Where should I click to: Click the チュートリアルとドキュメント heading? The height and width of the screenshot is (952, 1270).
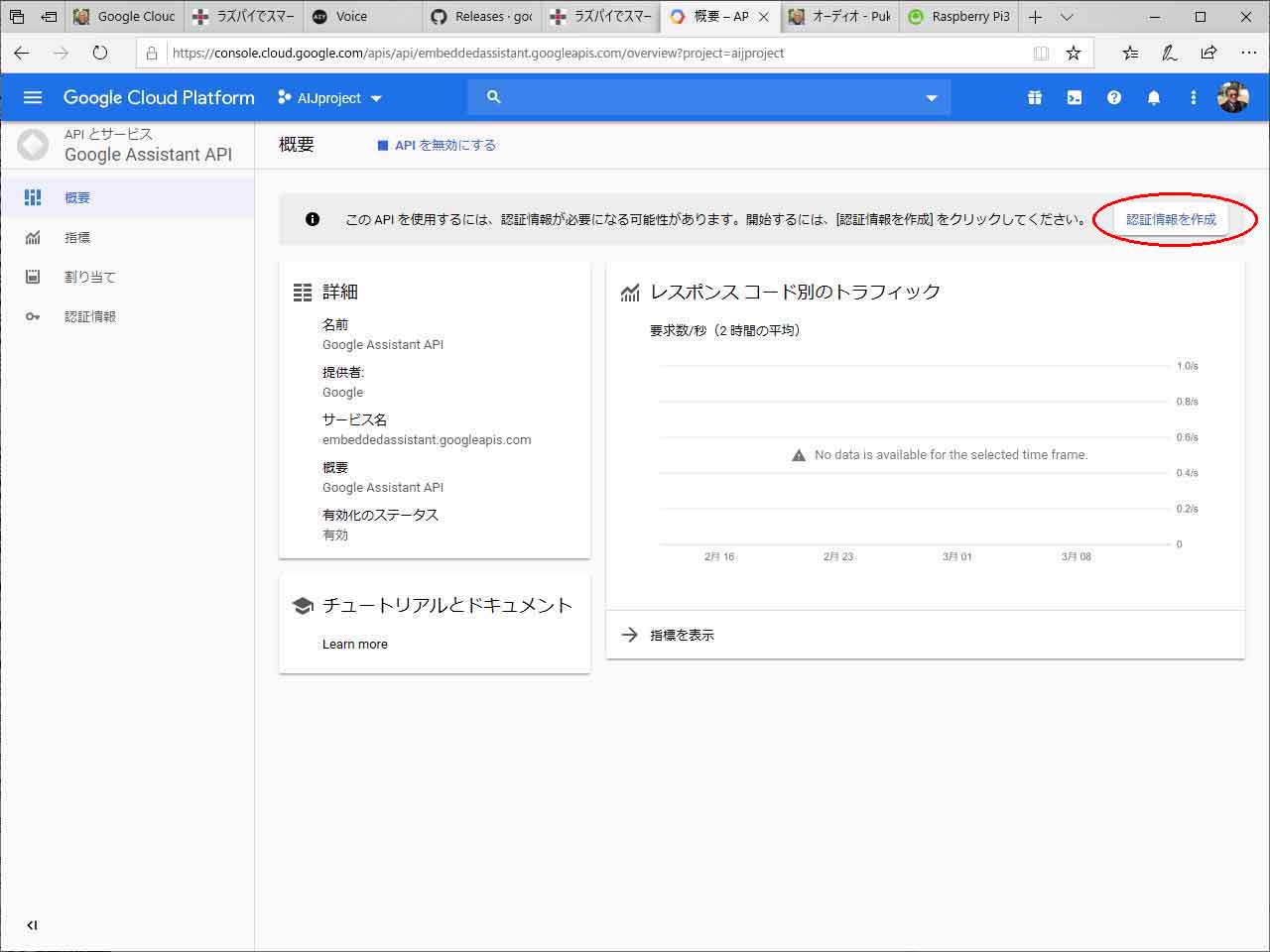(447, 605)
